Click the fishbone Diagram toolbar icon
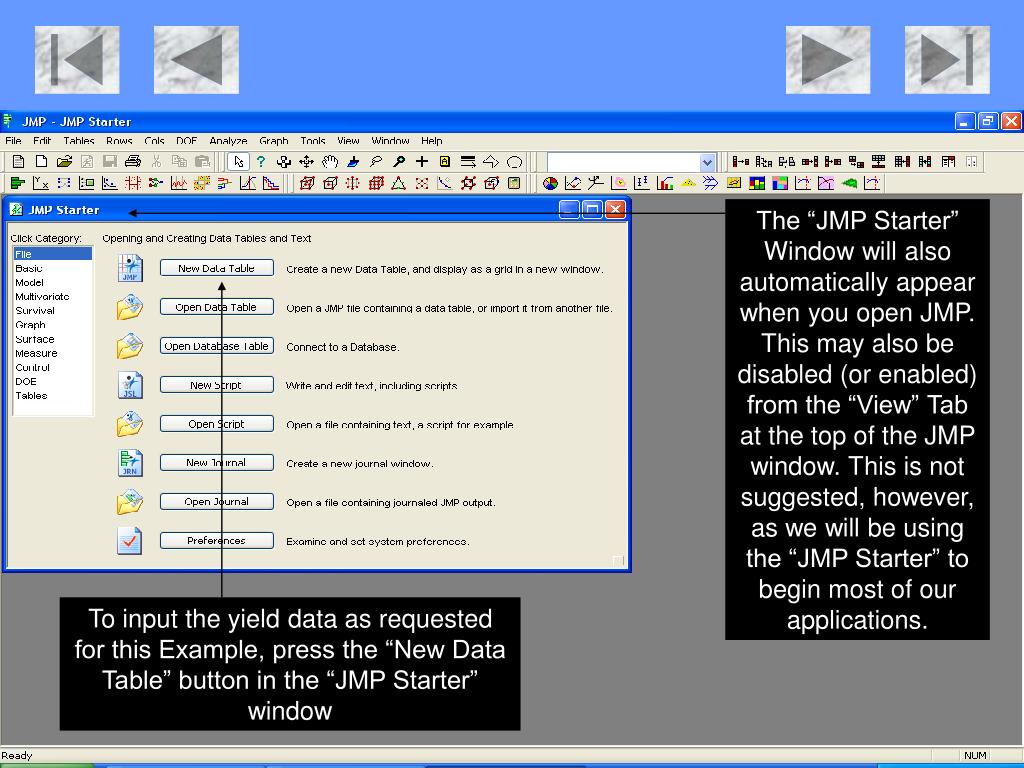The width and height of the screenshot is (1024, 768). 711,184
